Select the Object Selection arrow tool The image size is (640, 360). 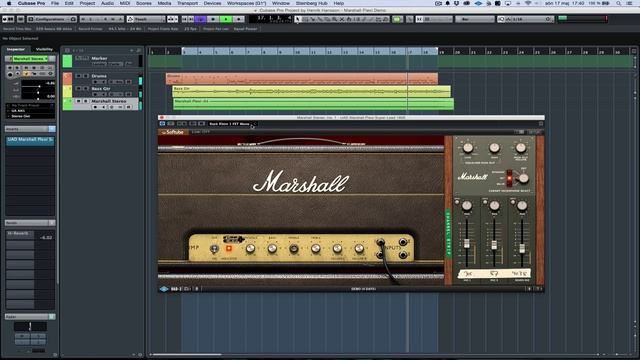(298, 19)
